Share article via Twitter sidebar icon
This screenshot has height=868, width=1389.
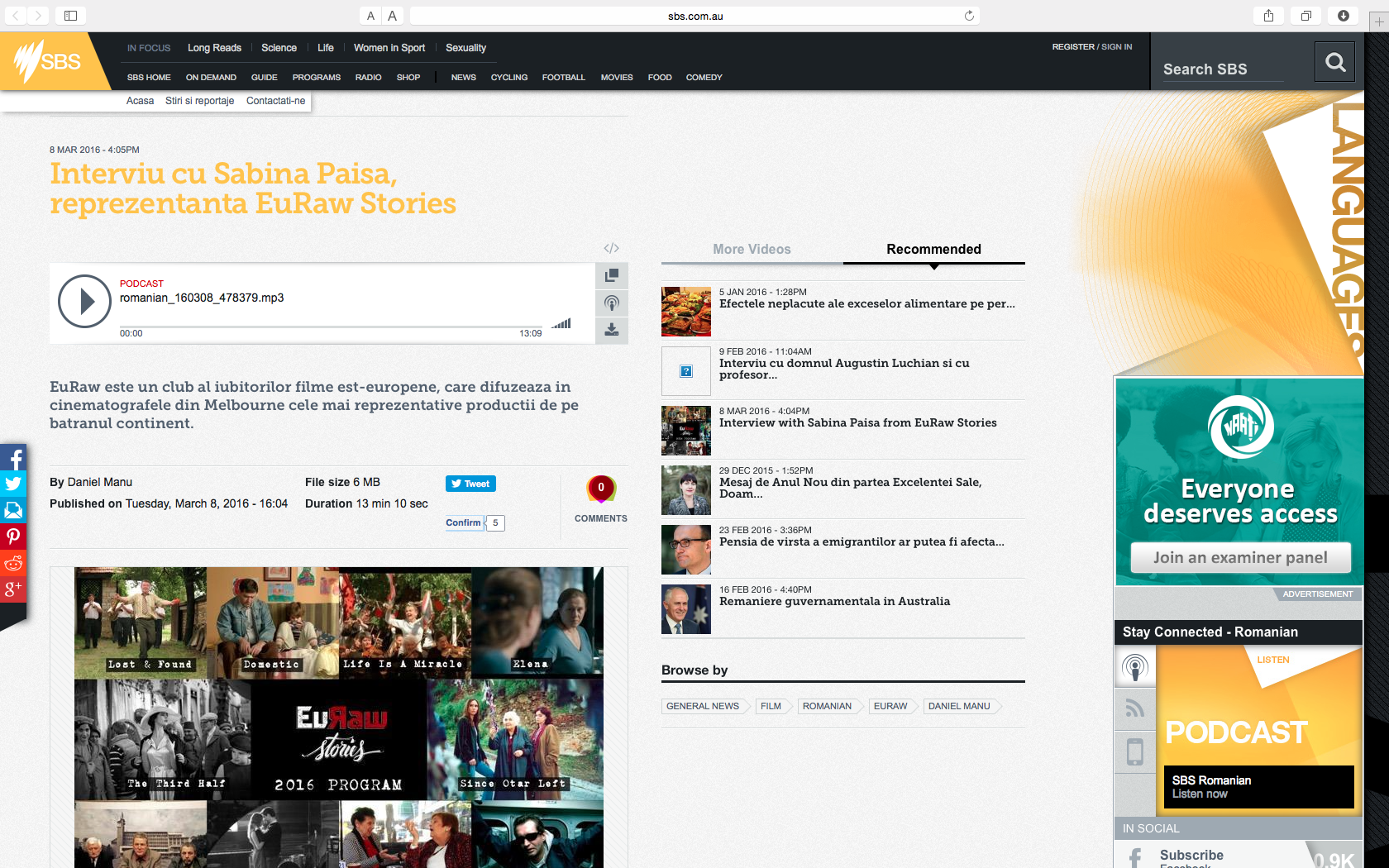[13, 484]
